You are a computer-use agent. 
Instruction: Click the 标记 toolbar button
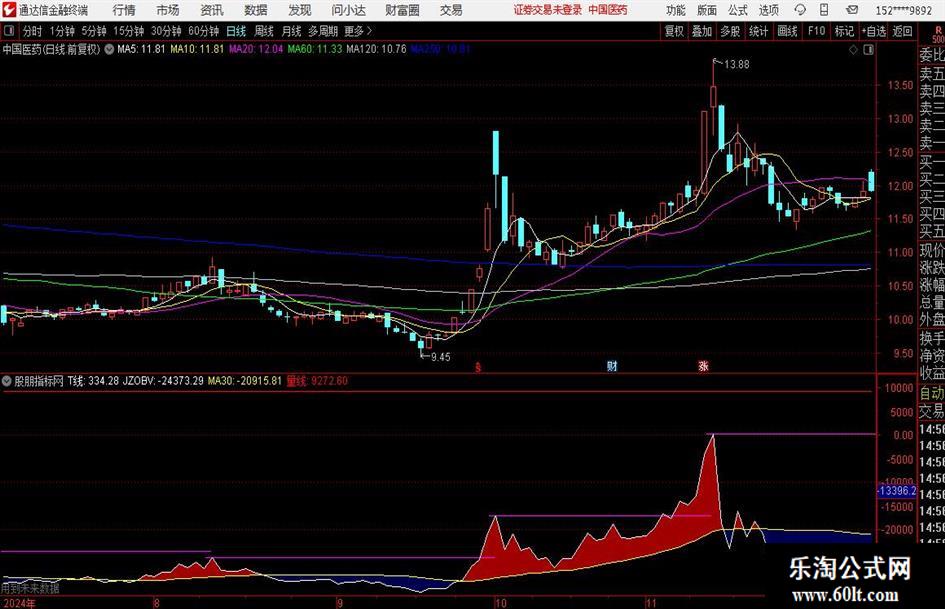click(x=844, y=31)
